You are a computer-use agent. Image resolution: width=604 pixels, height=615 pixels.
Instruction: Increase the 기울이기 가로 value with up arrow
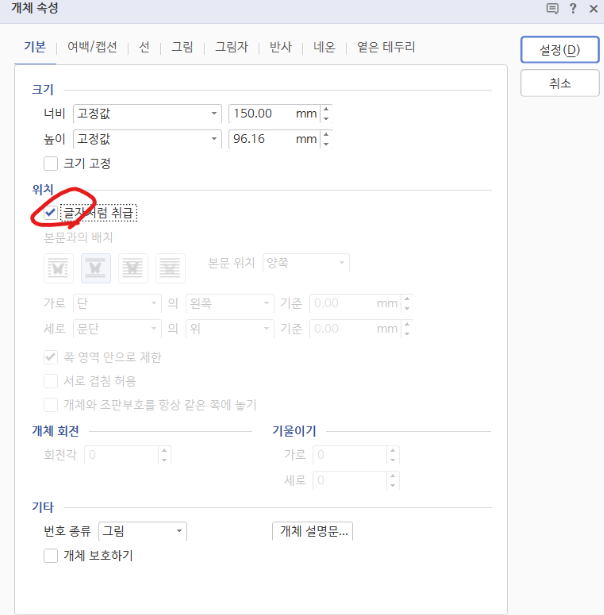[x=393, y=450]
